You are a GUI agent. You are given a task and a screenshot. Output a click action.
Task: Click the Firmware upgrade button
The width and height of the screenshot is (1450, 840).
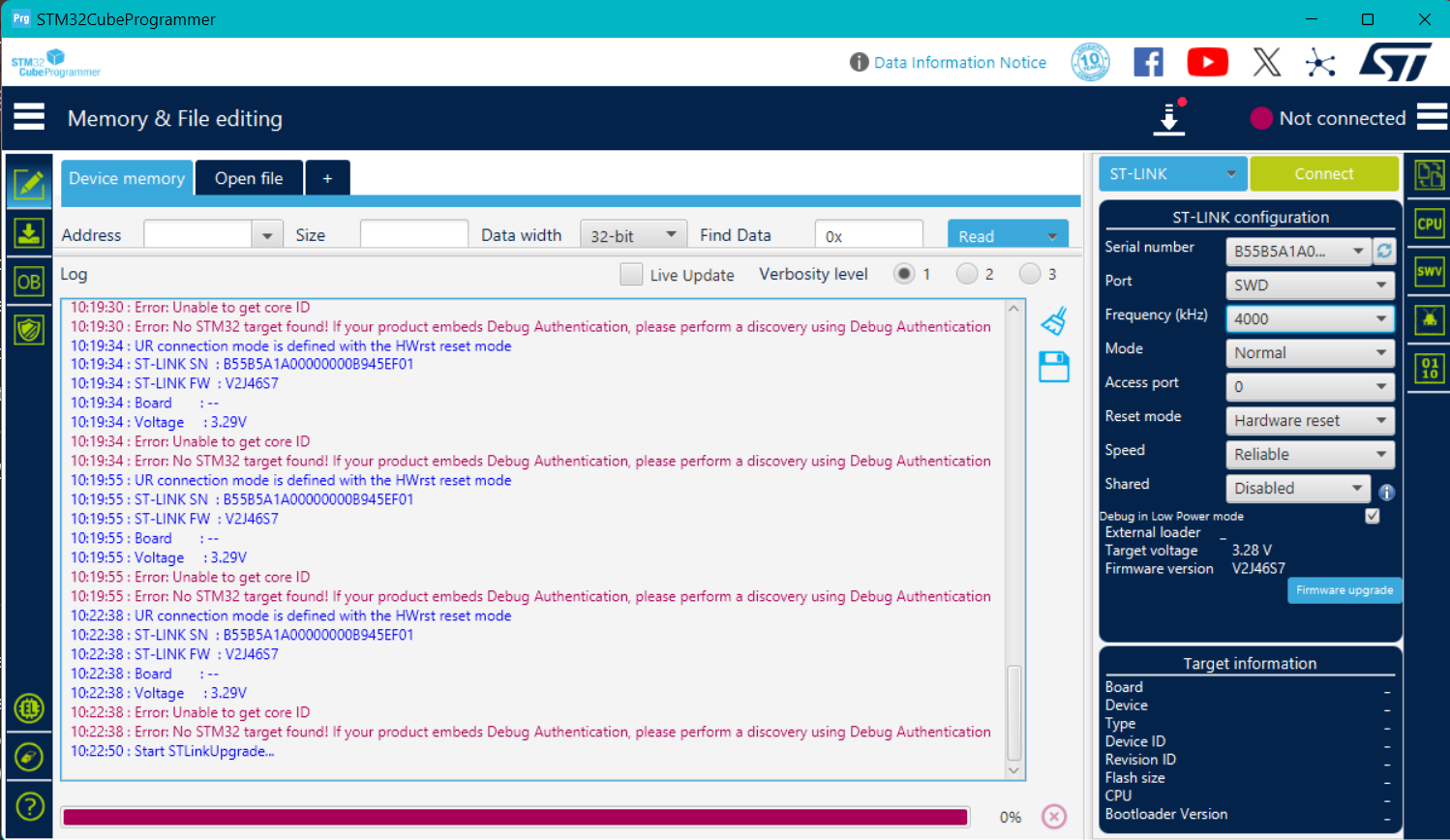point(1344,590)
